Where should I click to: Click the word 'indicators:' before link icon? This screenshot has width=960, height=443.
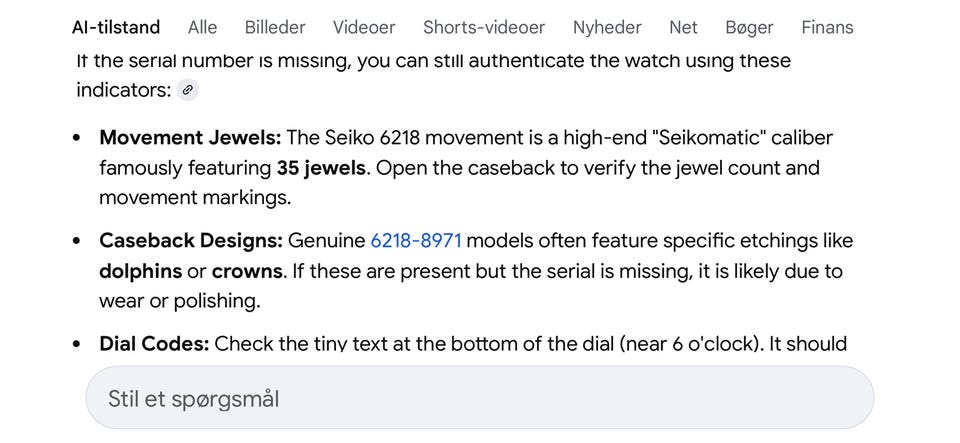point(123,91)
